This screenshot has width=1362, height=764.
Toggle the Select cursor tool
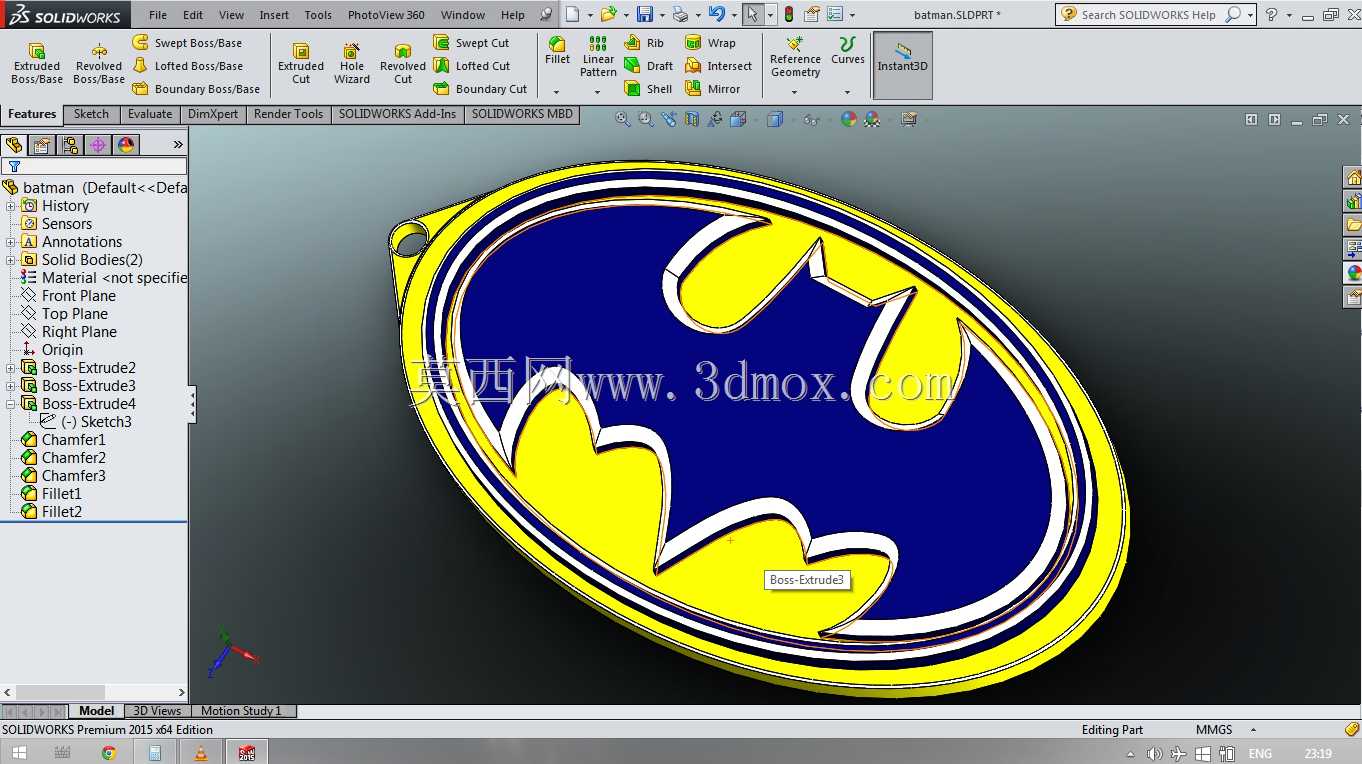tap(752, 14)
